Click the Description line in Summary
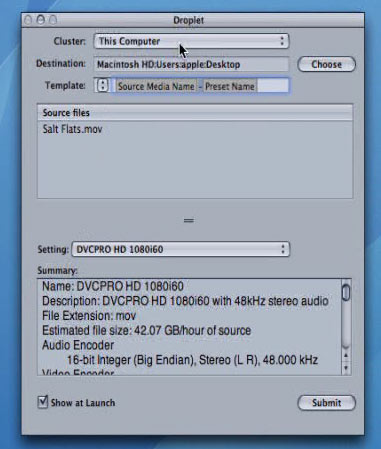 pos(185,301)
